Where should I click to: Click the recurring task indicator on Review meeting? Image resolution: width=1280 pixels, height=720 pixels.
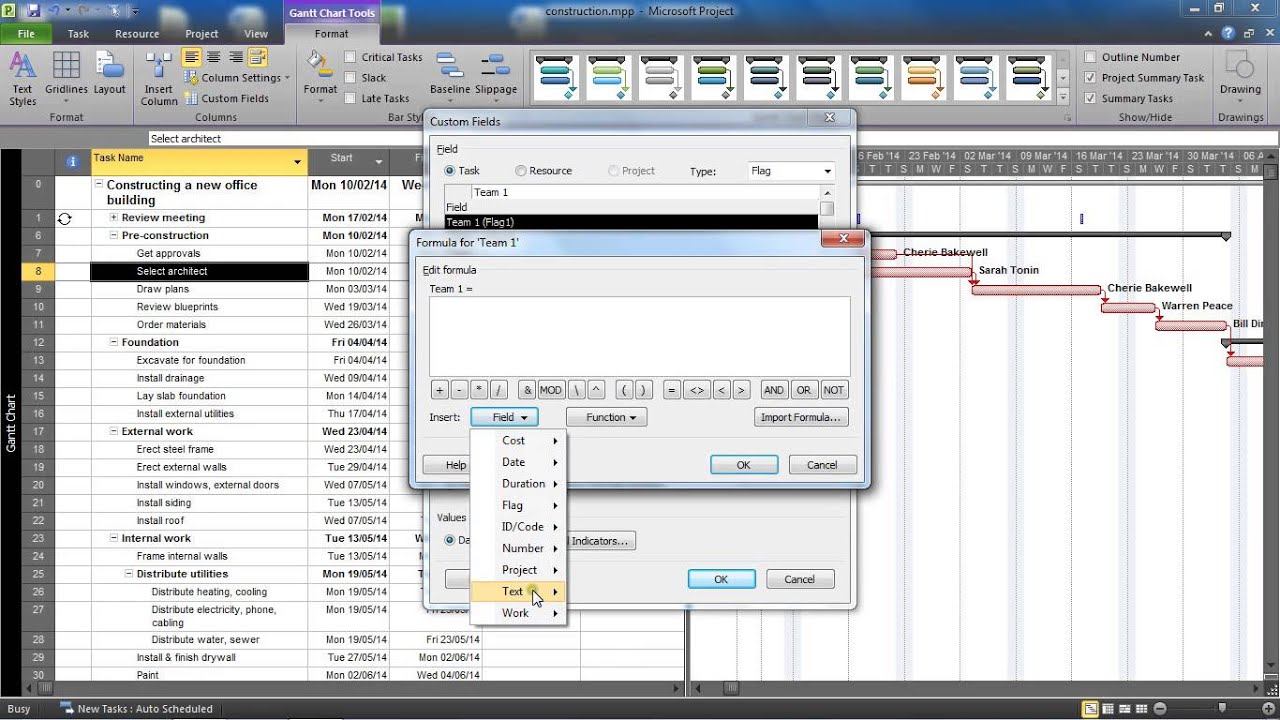pos(65,218)
